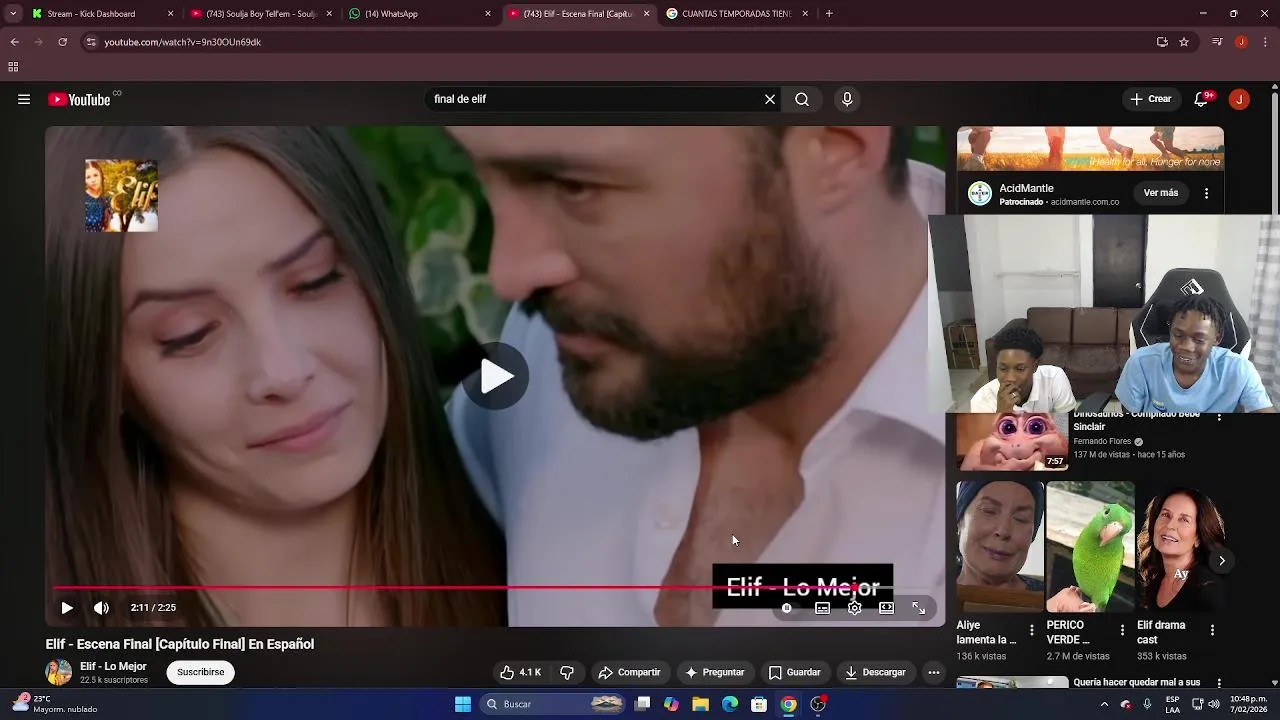Open the Elif - Lo Mejor channel name link
The width and height of the screenshot is (1280, 720).
tap(113, 666)
